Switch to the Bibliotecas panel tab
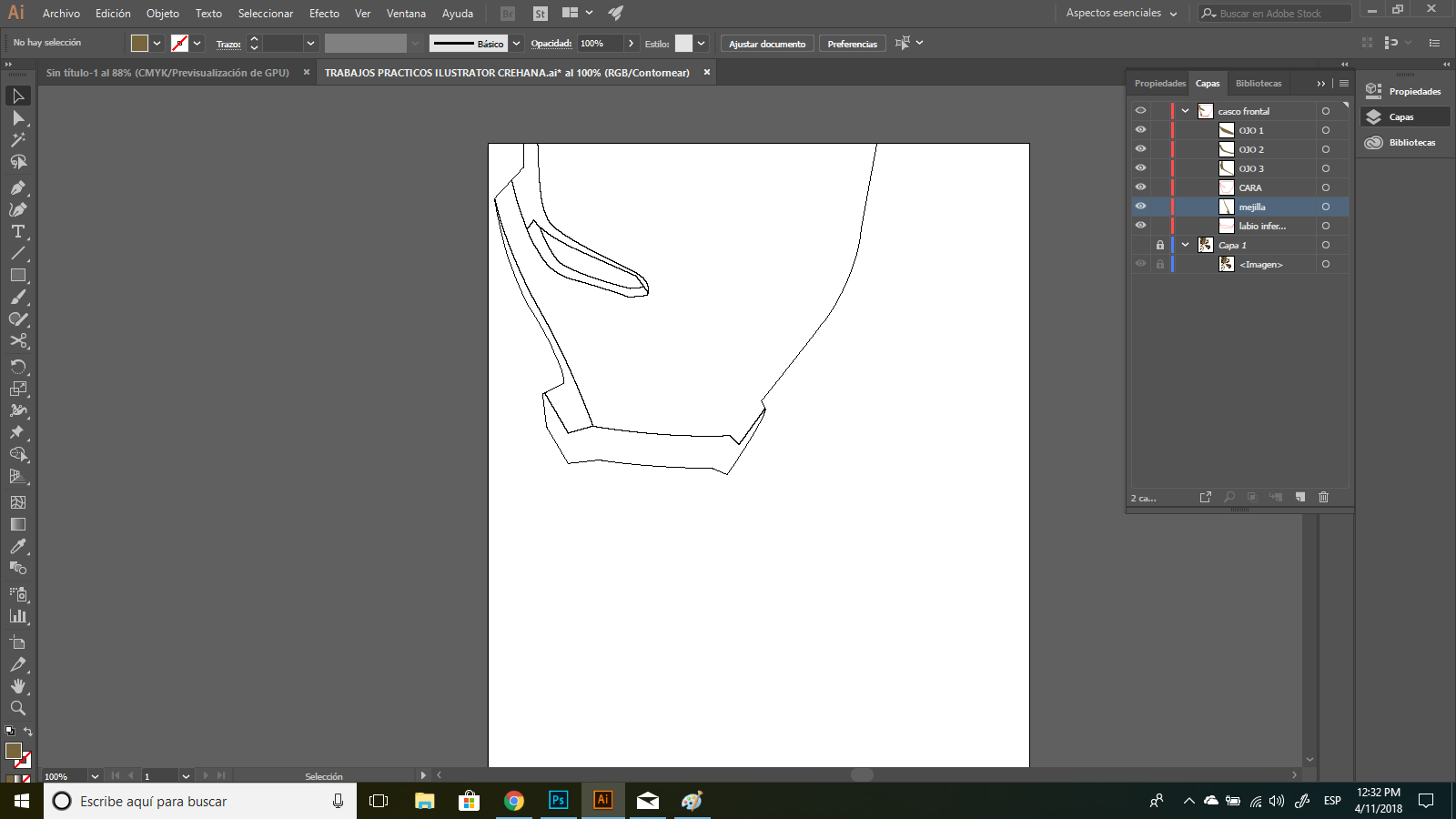The height and width of the screenshot is (819, 1456). 1259,83
